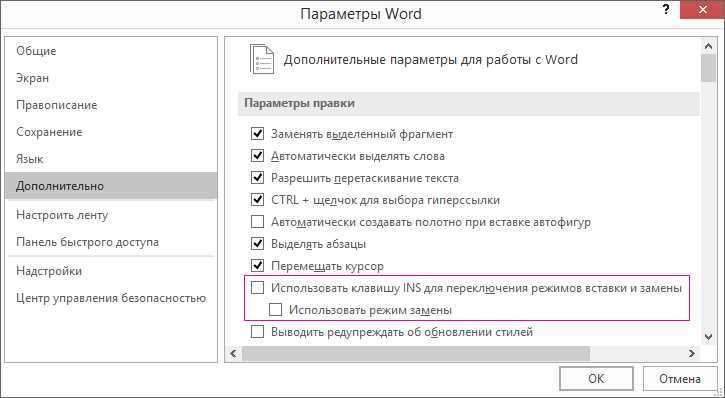Close the Параметры Word dialog
Viewport: 725px width, 398px height.
[x=702, y=9]
